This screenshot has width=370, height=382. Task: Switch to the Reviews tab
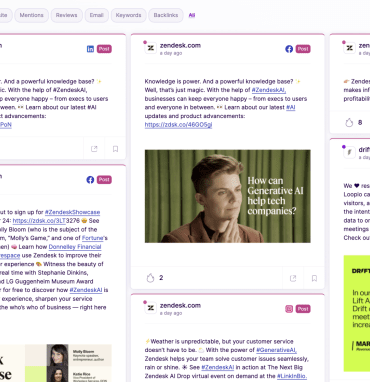66,15
